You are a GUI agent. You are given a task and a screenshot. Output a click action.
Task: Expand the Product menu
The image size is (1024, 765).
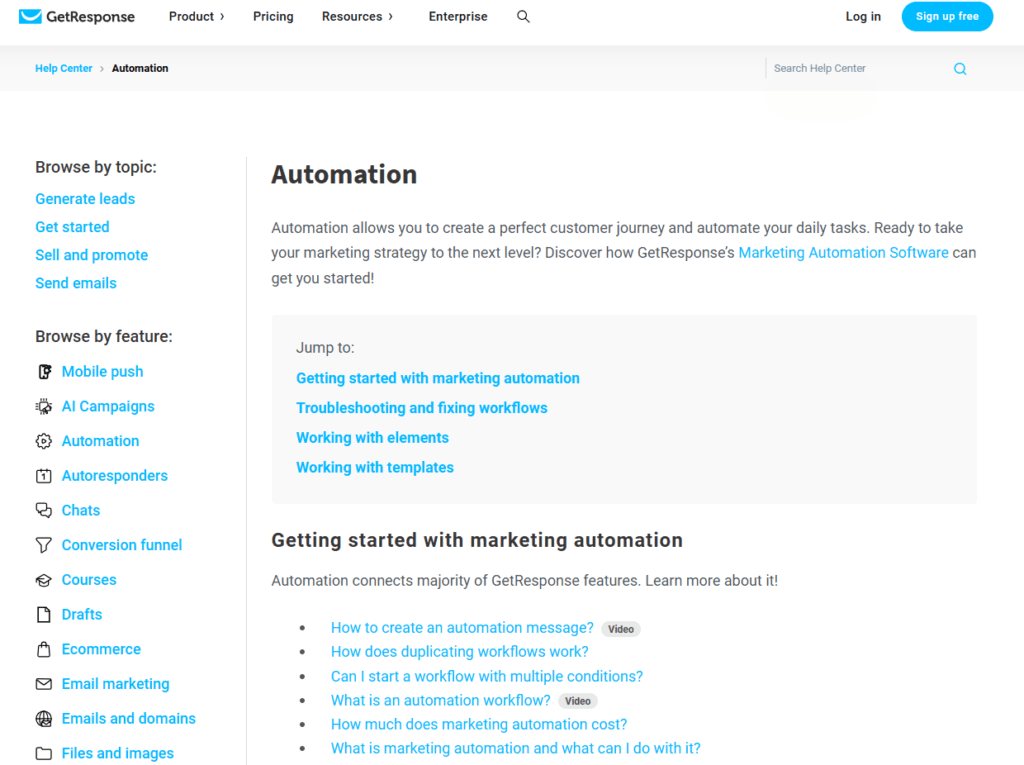coord(197,16)
